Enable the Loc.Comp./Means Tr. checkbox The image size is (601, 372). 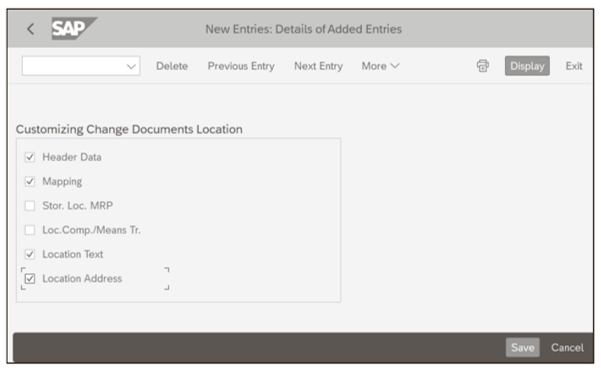pos(30,230)
